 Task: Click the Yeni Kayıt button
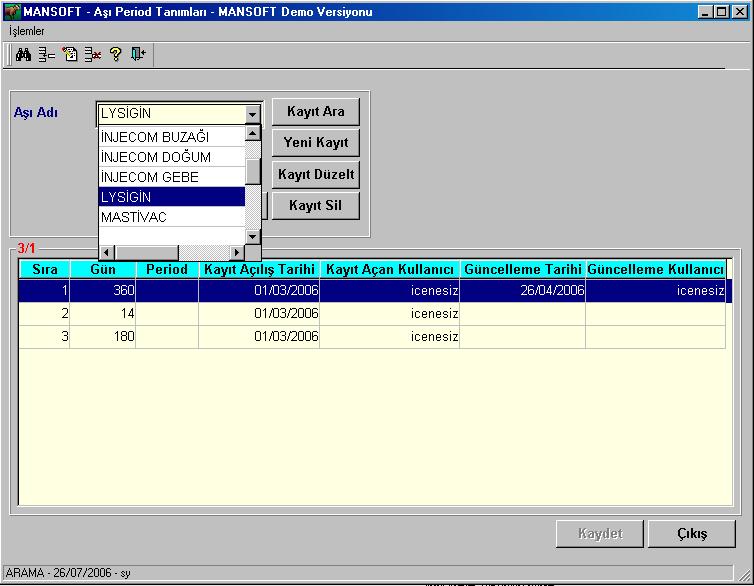pos(316,143)
